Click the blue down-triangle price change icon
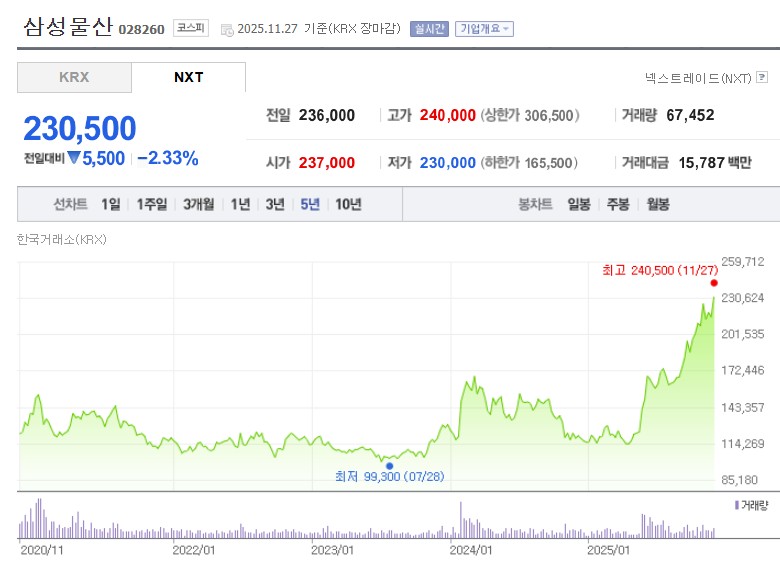Viewport: 780px width, 577px height. [74, 158]
